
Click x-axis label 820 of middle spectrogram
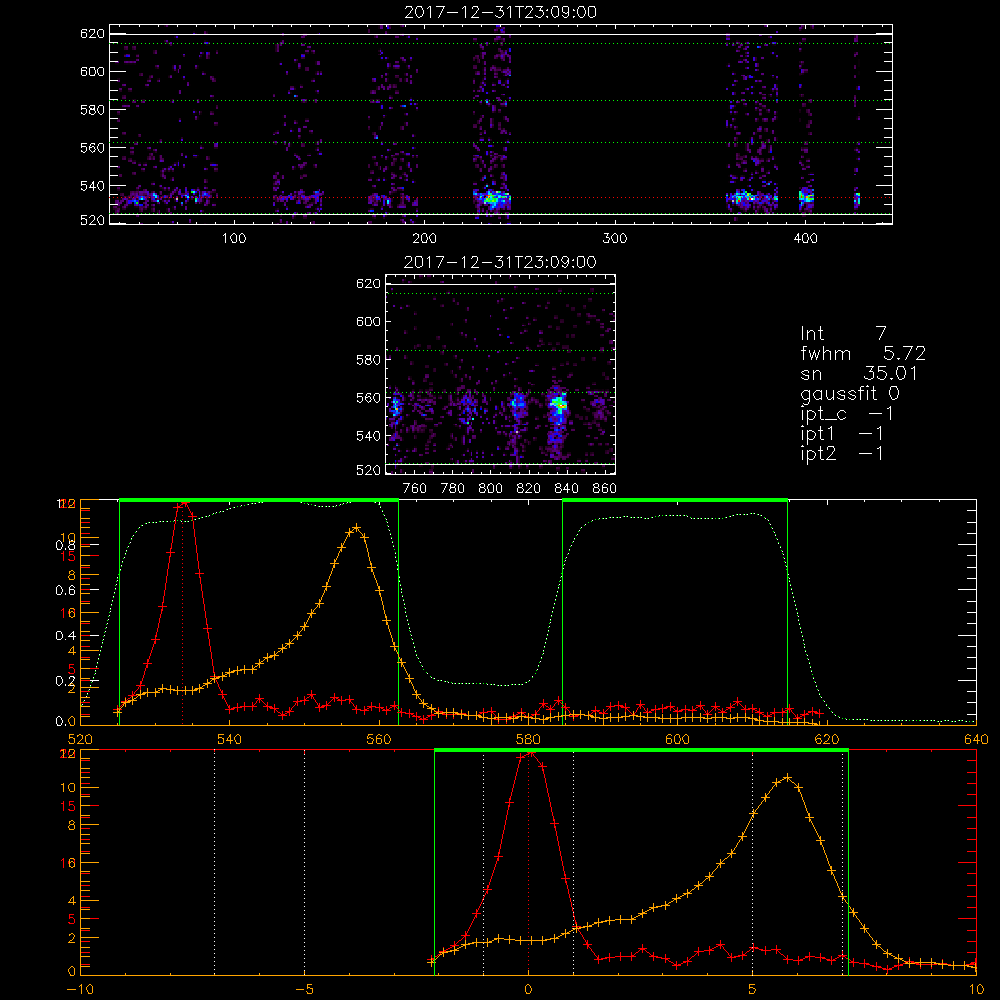[529, 489]
